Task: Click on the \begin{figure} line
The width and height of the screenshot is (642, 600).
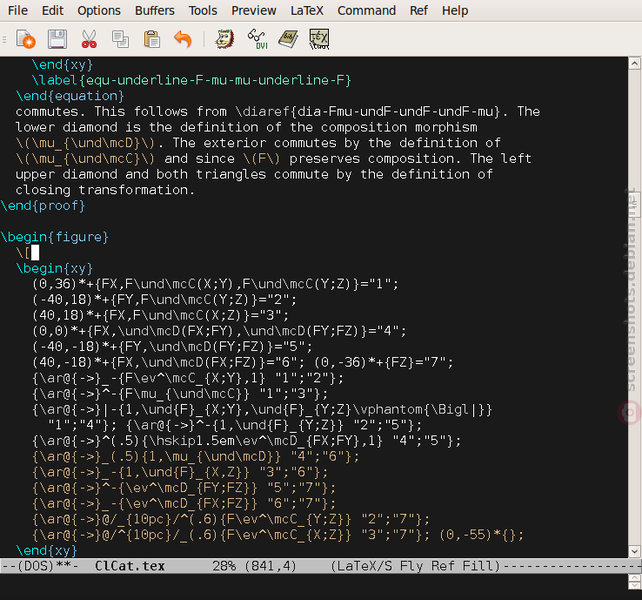Action: click(54, 237)
